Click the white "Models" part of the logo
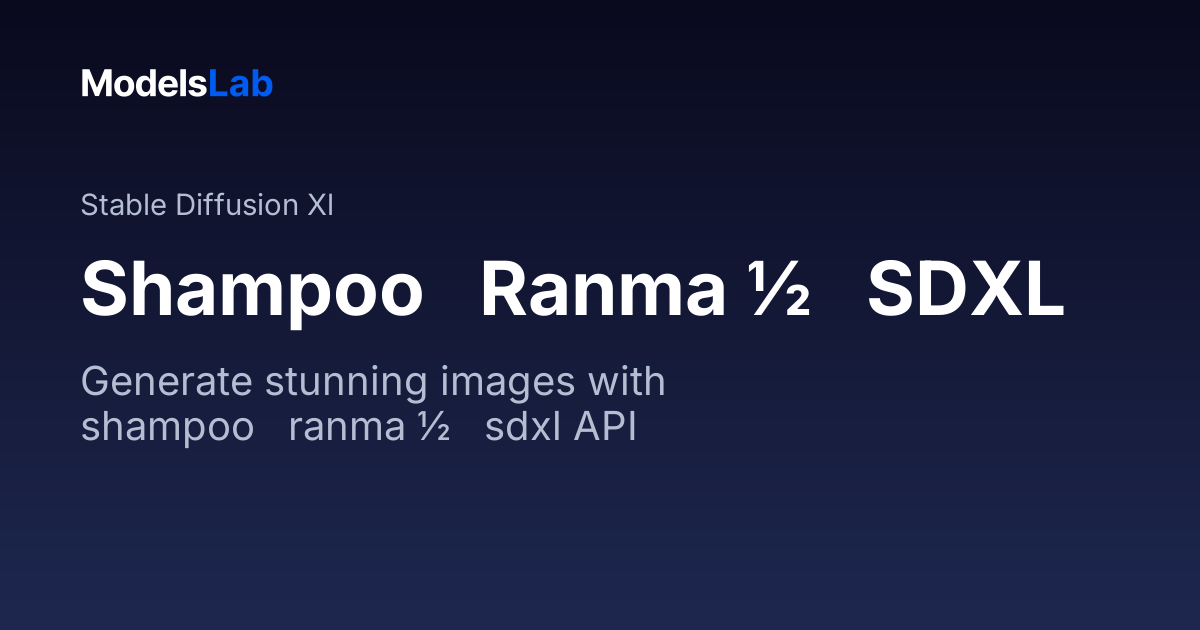 [x=144, y=84]
